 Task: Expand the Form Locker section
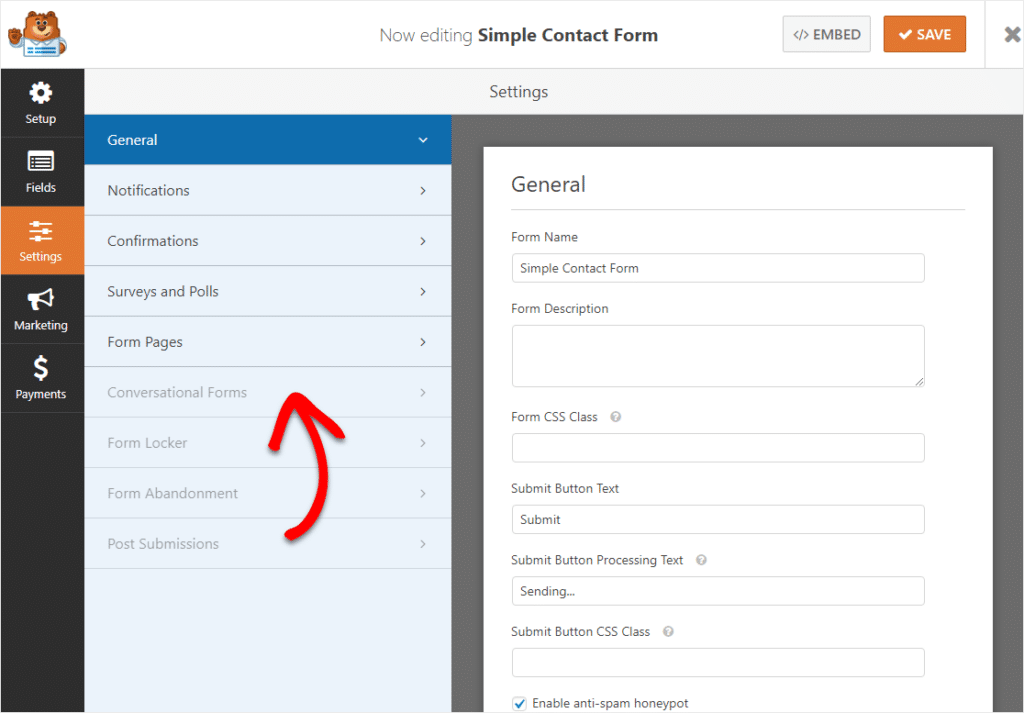coord(267,442)
